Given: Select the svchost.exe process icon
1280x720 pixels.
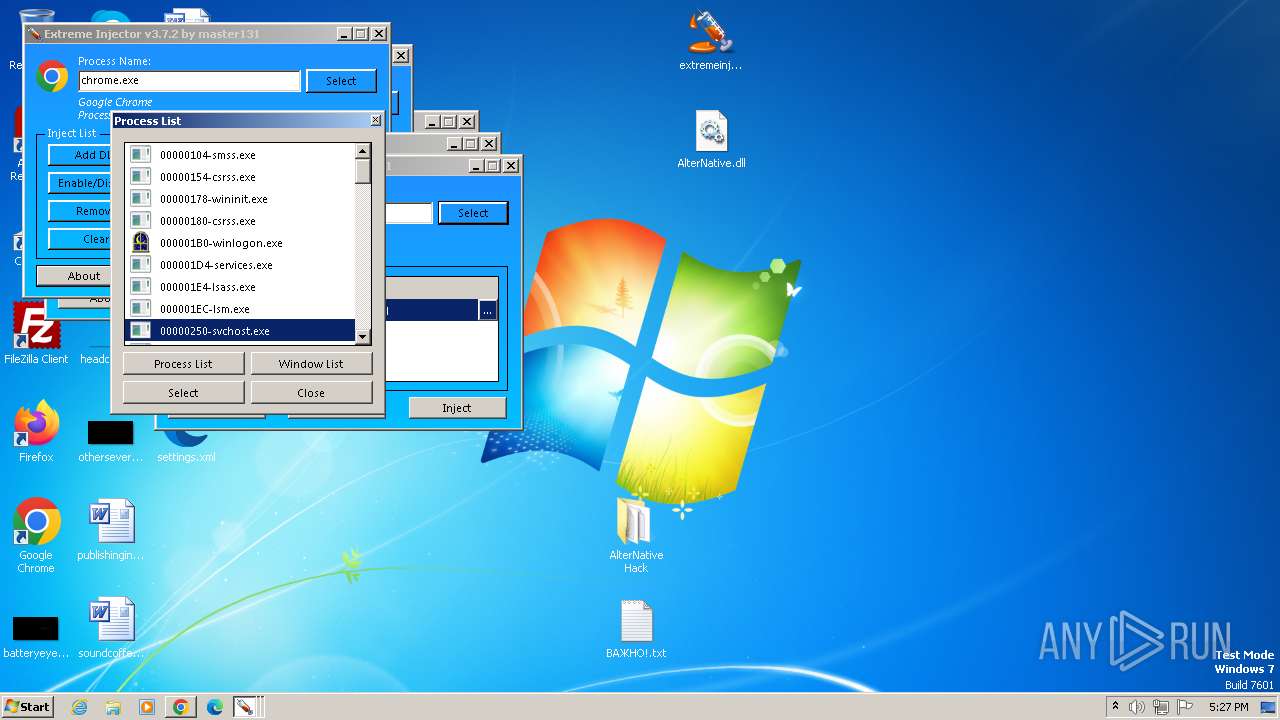Looking at the screenshot, I should (141, 331).
